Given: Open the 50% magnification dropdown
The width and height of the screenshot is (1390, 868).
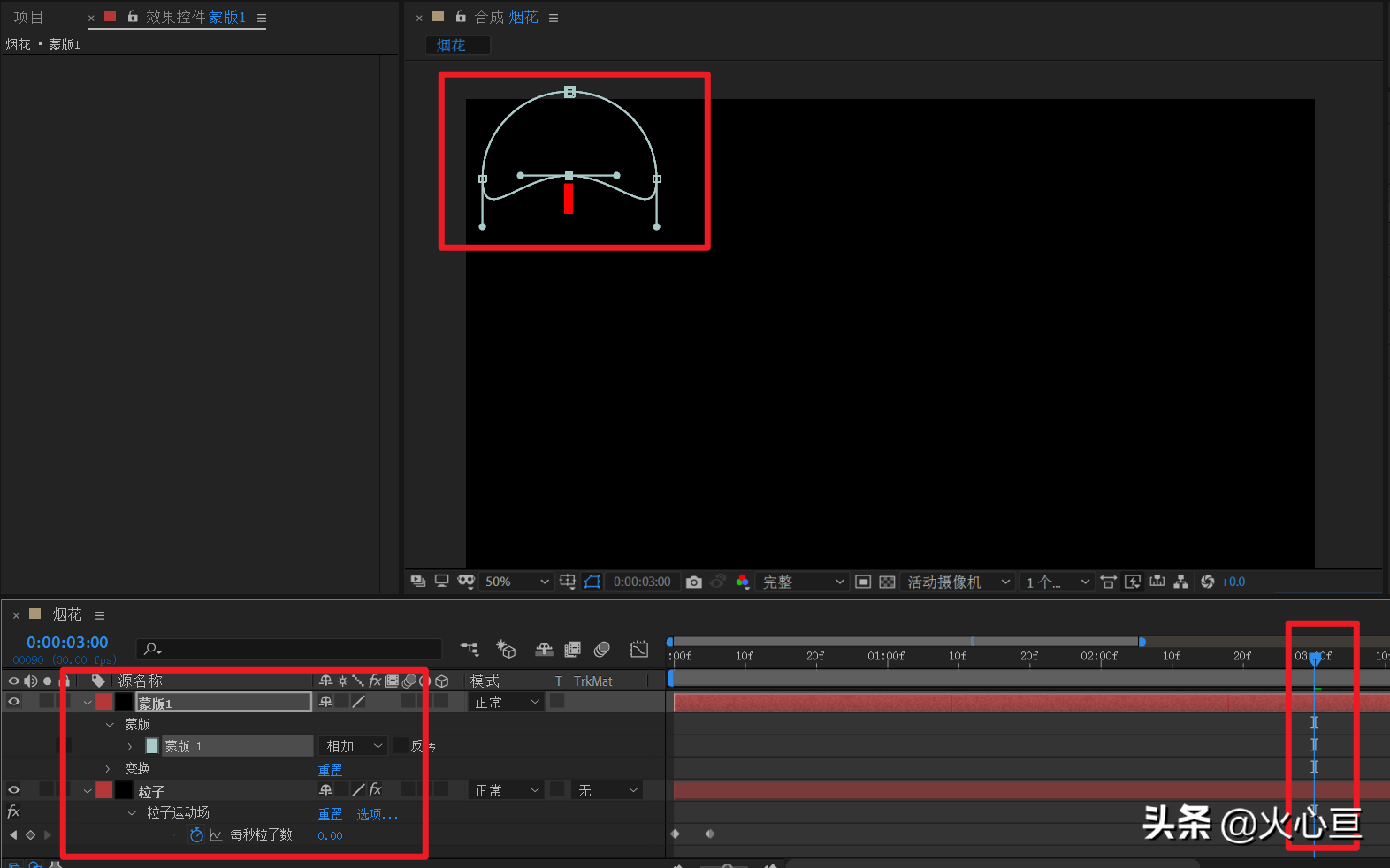Looking at the screenshot, I should [516, 582].
